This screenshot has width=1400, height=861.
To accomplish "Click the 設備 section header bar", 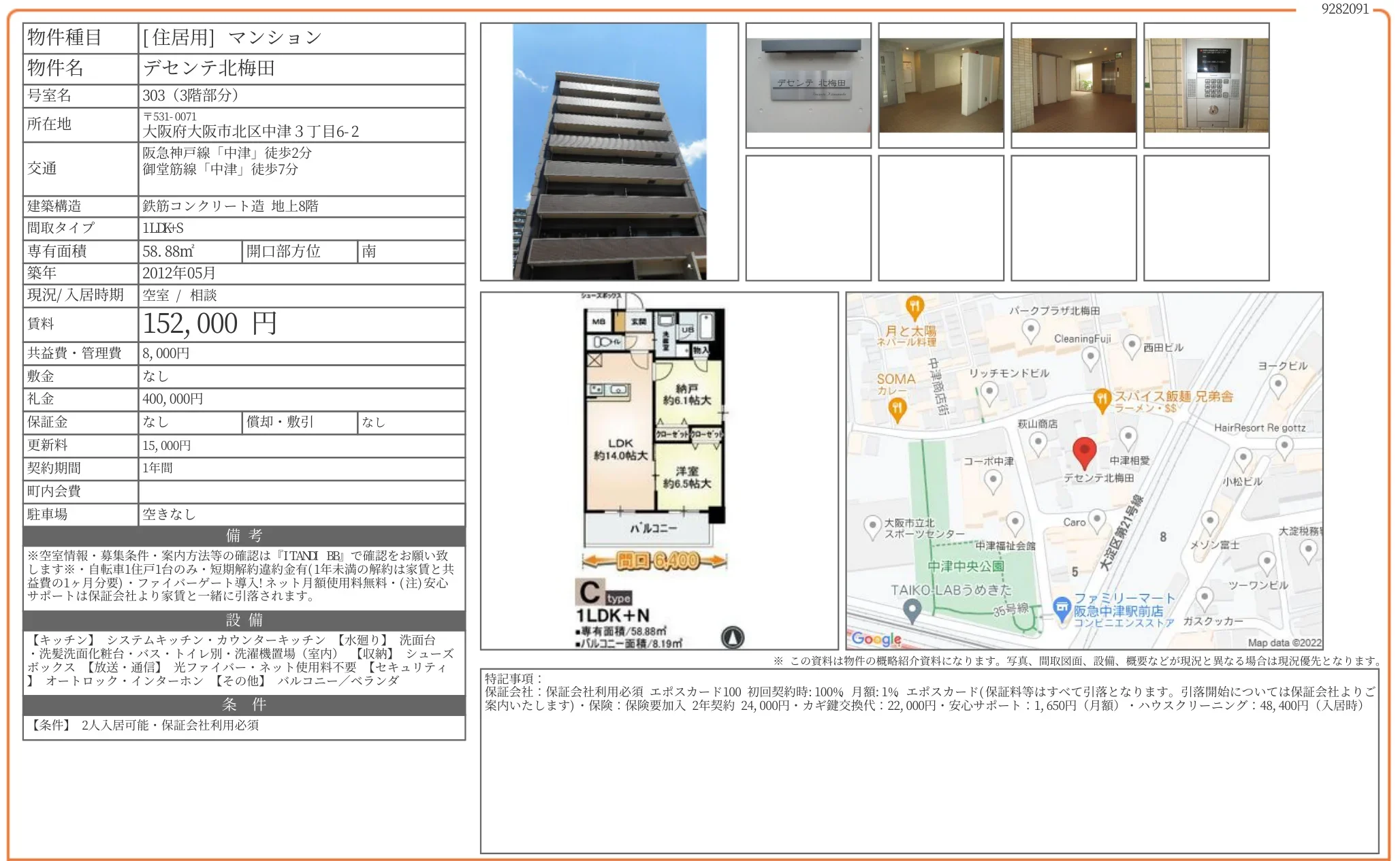I will click(x=244, y=620).
